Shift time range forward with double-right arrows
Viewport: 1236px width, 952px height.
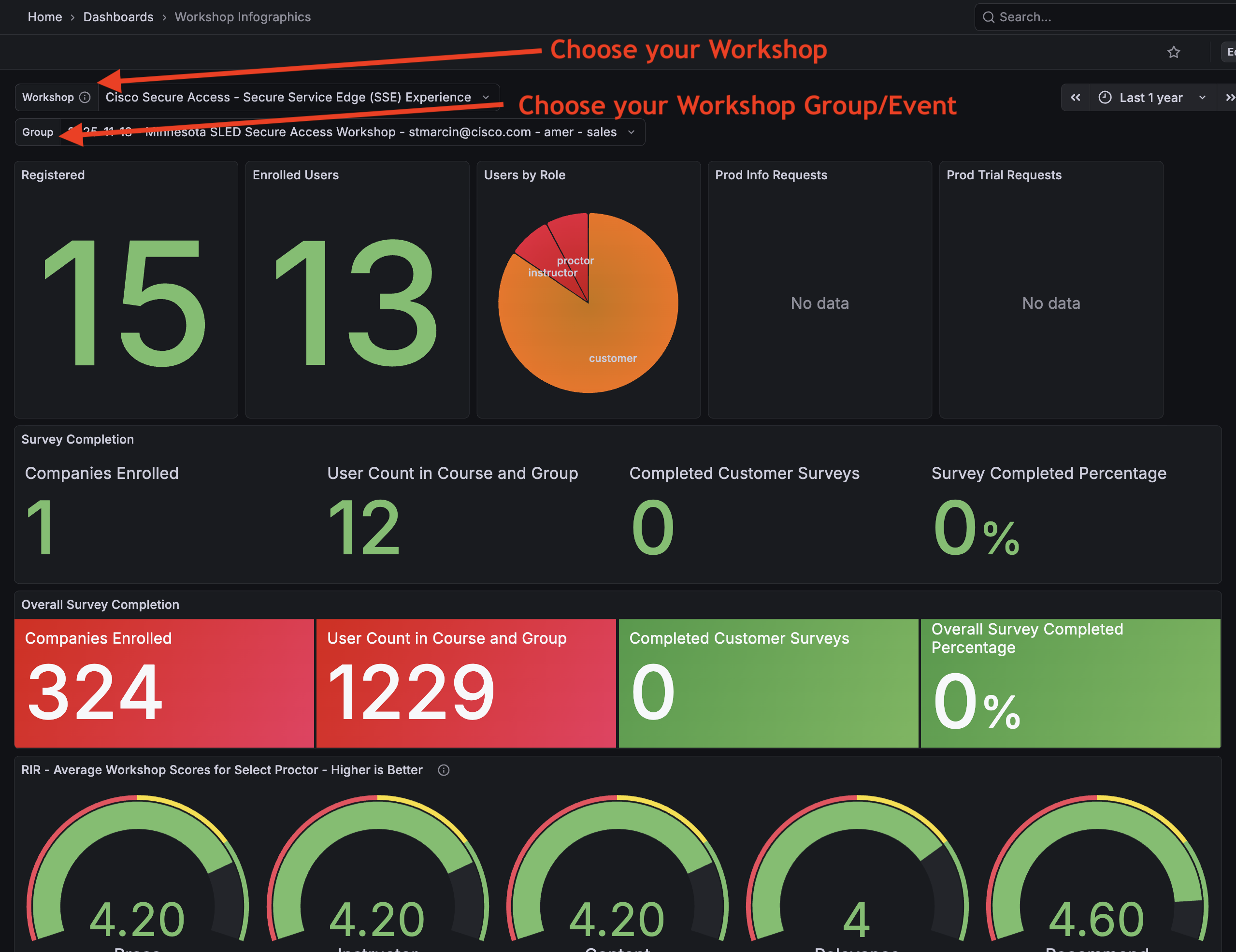(x=1228, y=97)
